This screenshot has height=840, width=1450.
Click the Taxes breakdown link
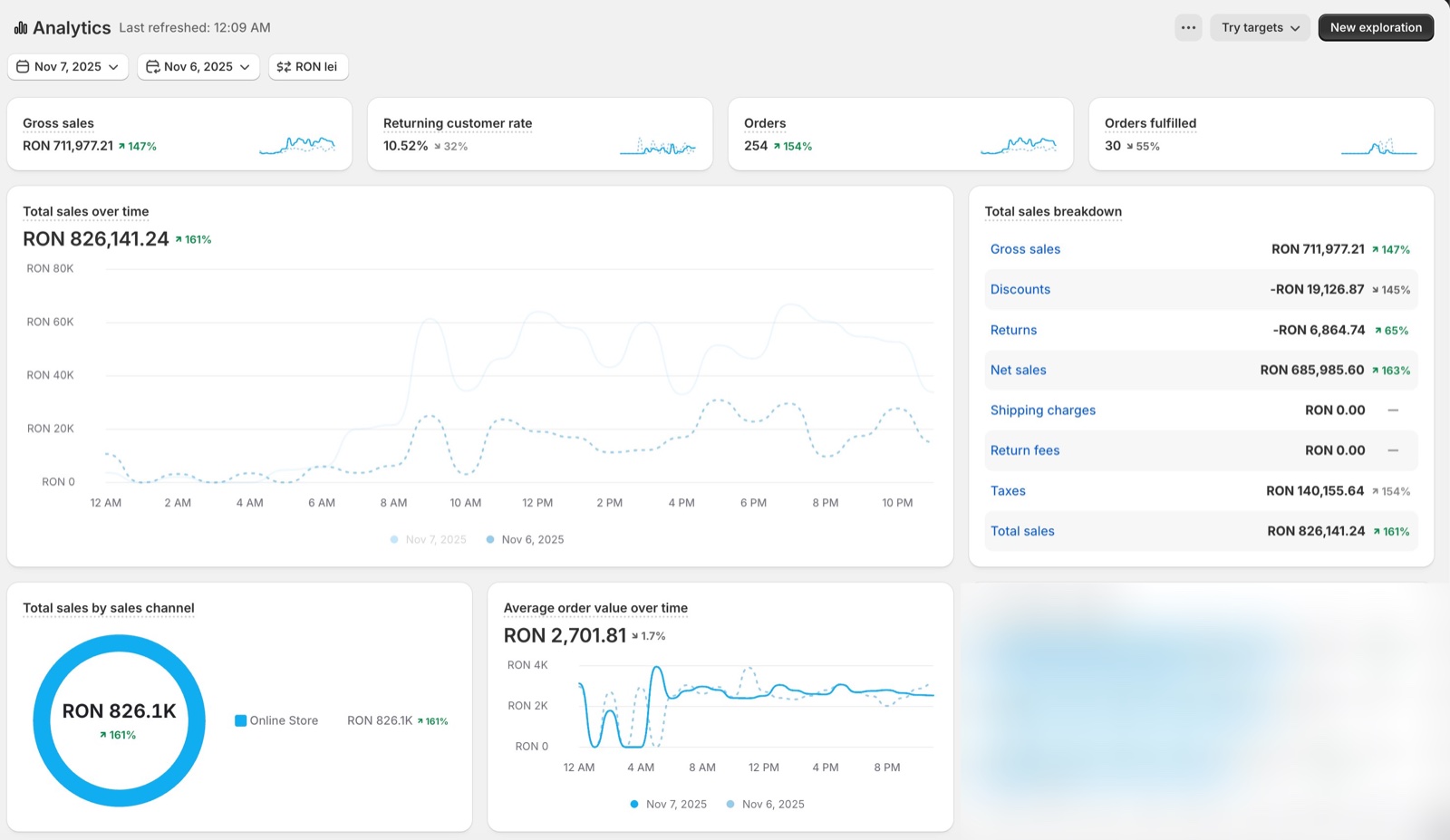1008,491
